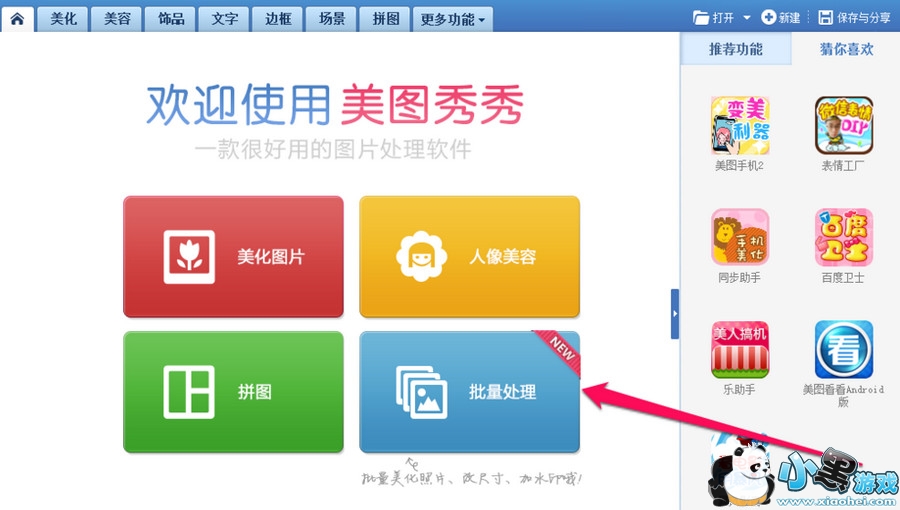The width and height of the screenshot is (900, 510).
Task: Switch to the 美化 tab
Action: click(x=63, y=19)
